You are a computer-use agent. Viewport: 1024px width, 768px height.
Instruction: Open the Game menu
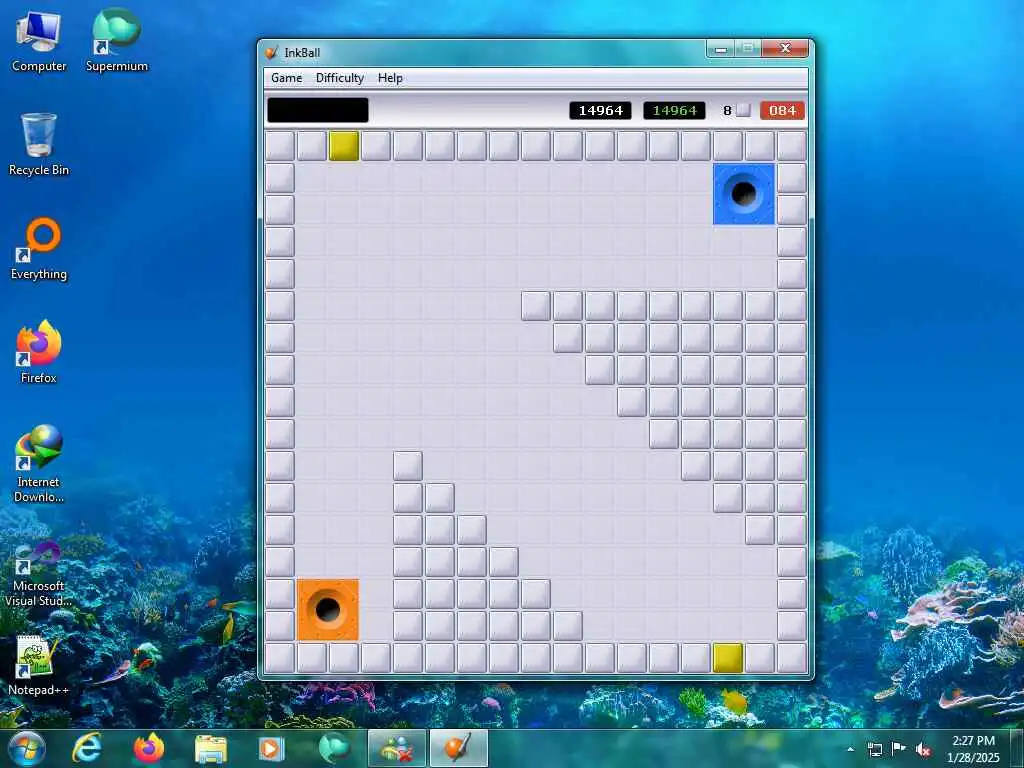(286, 78)
